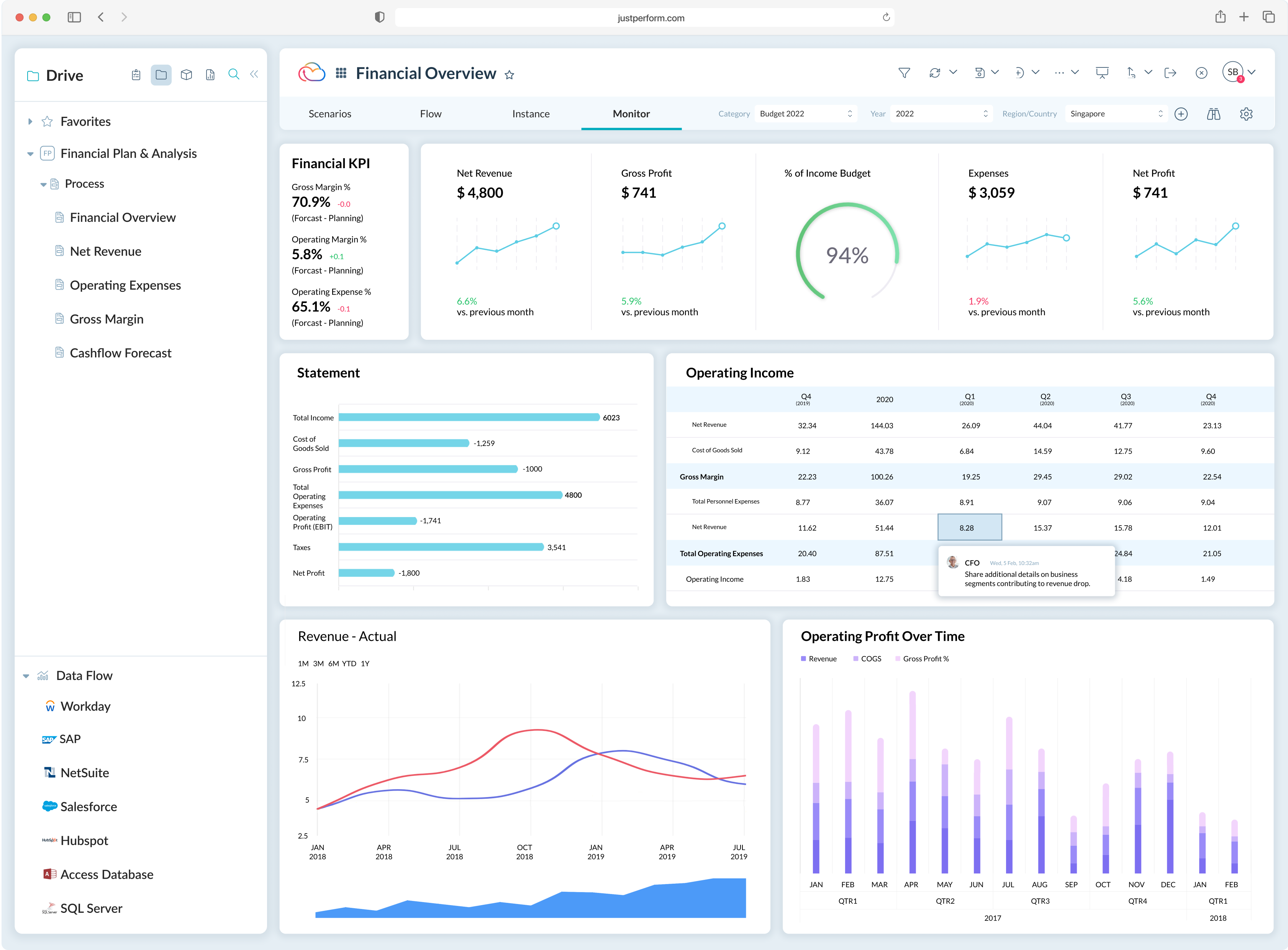The height and width of the screenshot is (950, 1288).
Task: Switch to the Scenarios tab
Action: [x=329, y=114]
